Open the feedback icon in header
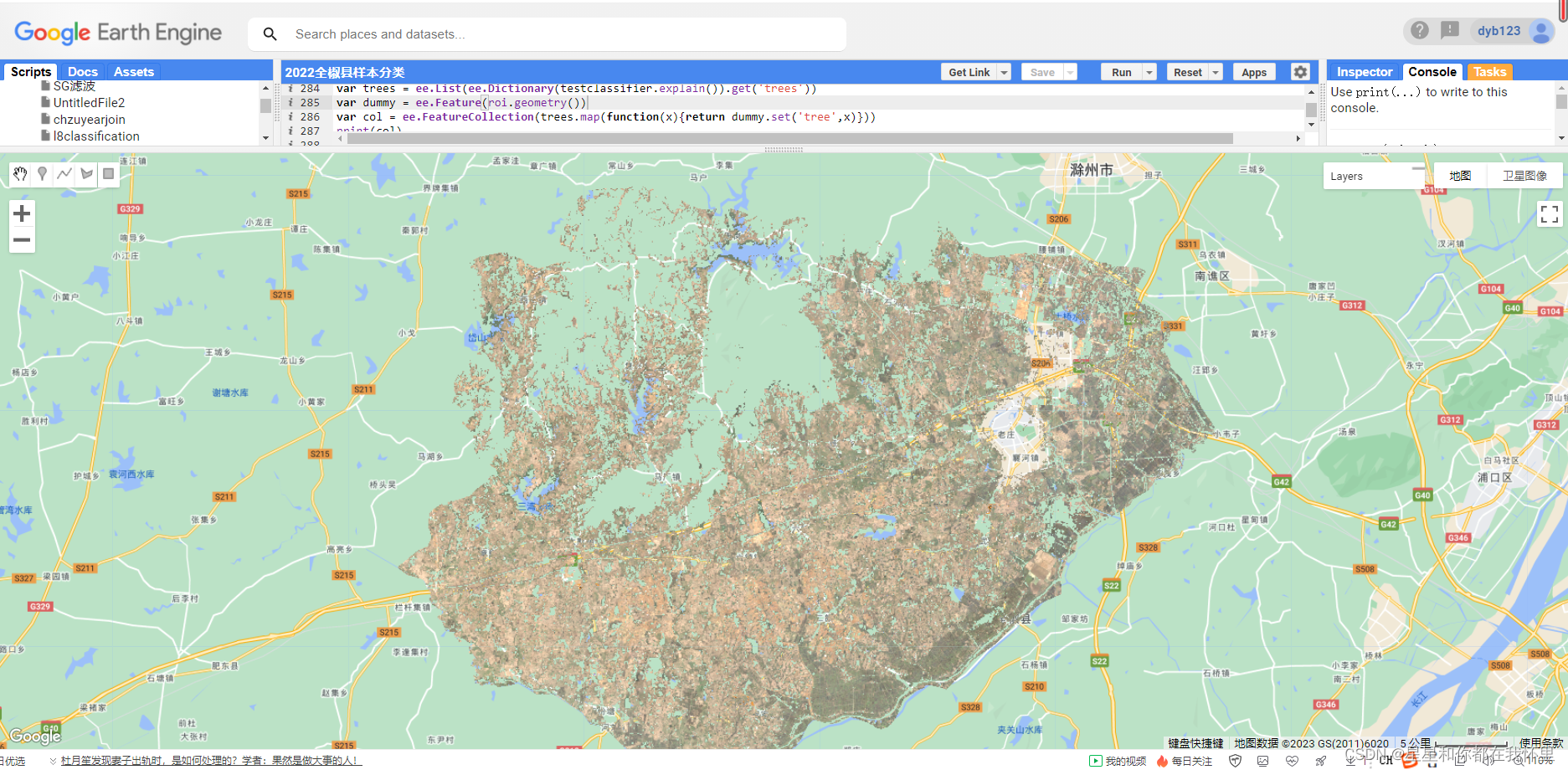Viewport: 1568px width, 770px height. click(1450, 31)
